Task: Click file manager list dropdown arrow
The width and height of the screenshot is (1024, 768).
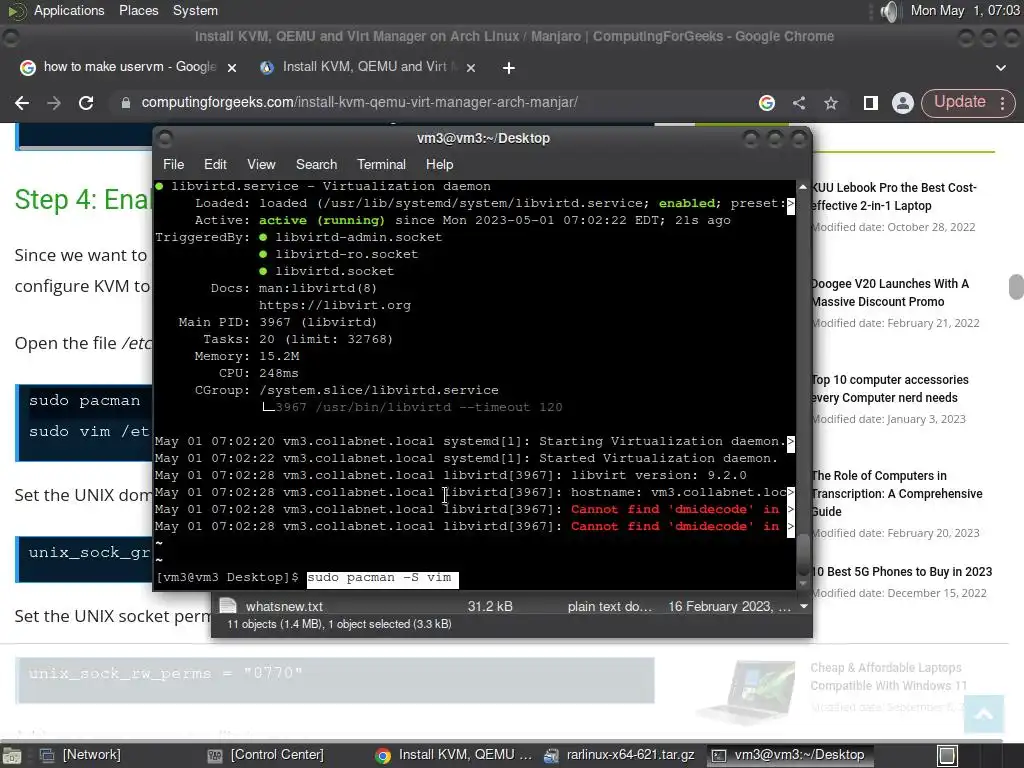Action: (804, 607)
